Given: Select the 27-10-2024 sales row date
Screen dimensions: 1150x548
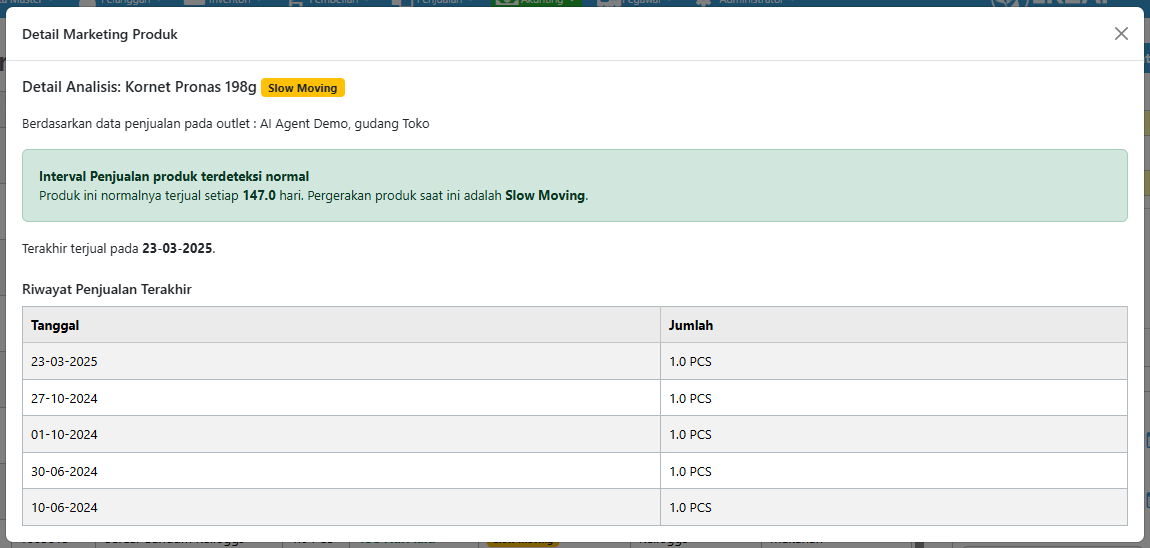Looking at the screenshot, I should [65, 398].
